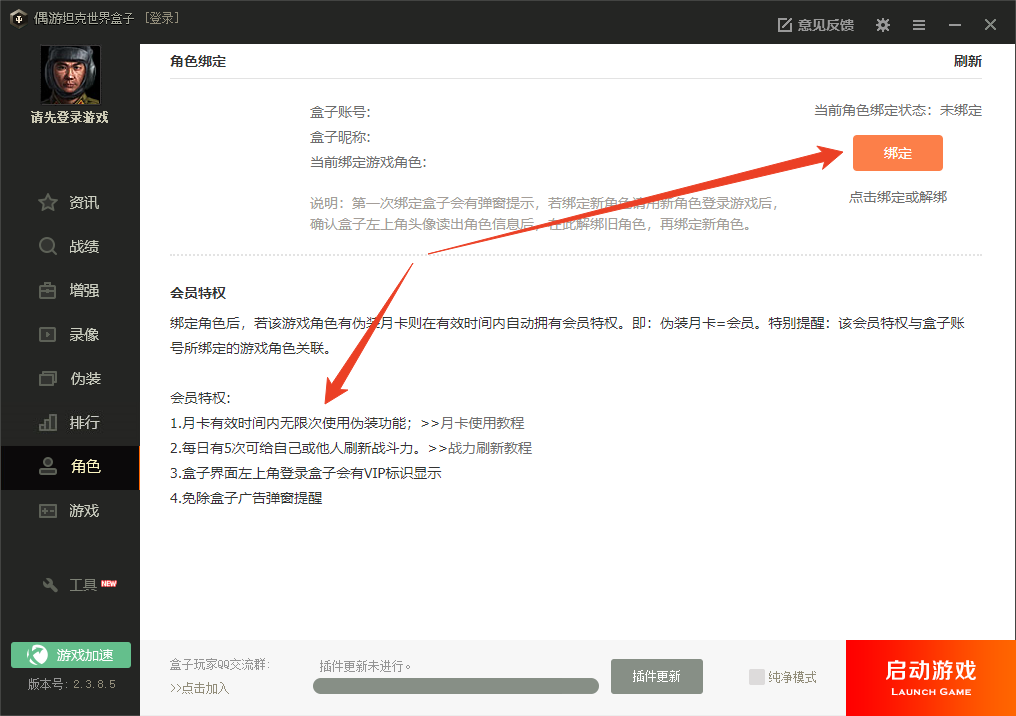1016x716 pixels.
Task: Click the 刷新 refresh link
Action: [967, 61]
